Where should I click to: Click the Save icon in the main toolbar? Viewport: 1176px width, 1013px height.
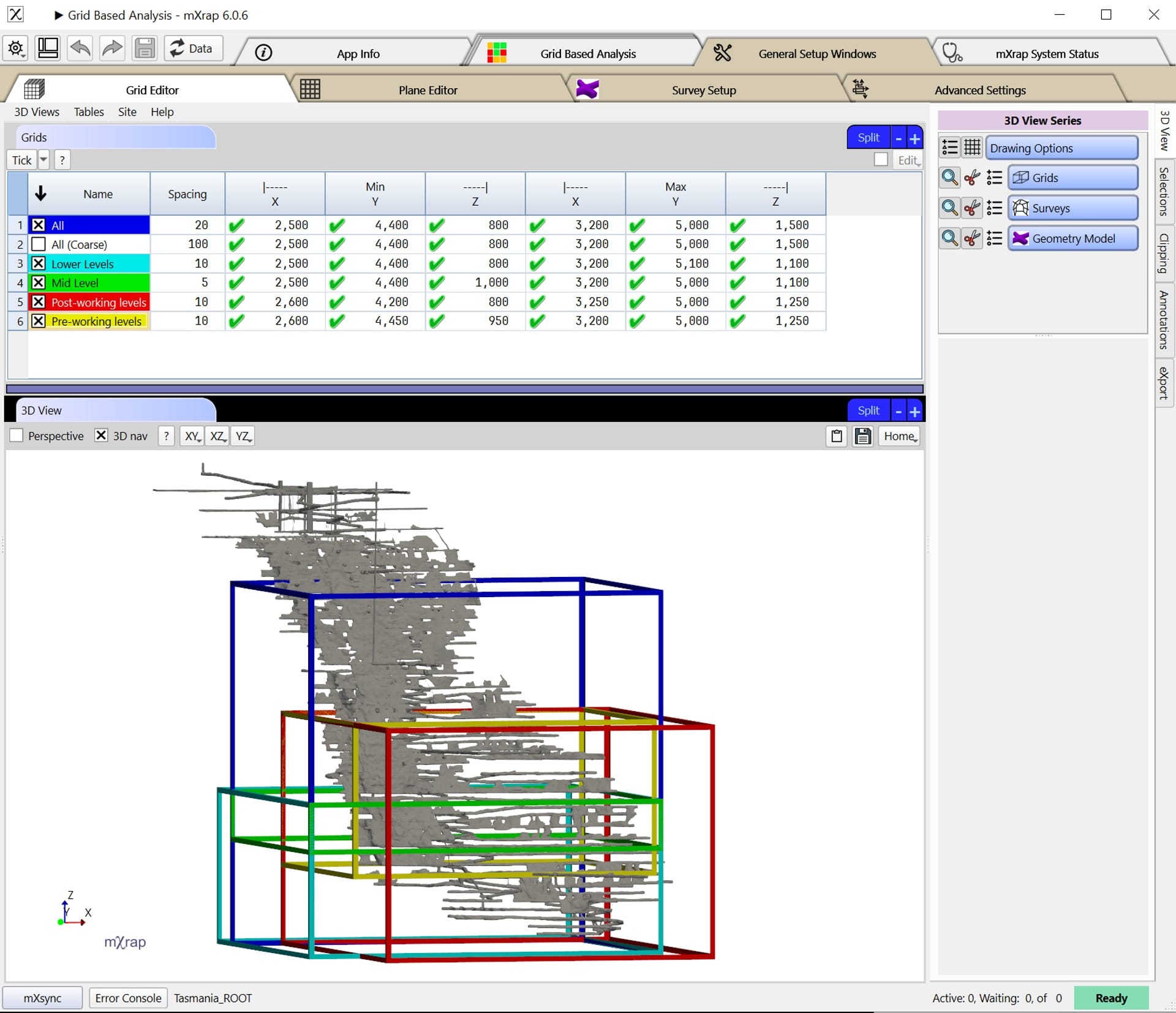(145, 48)
